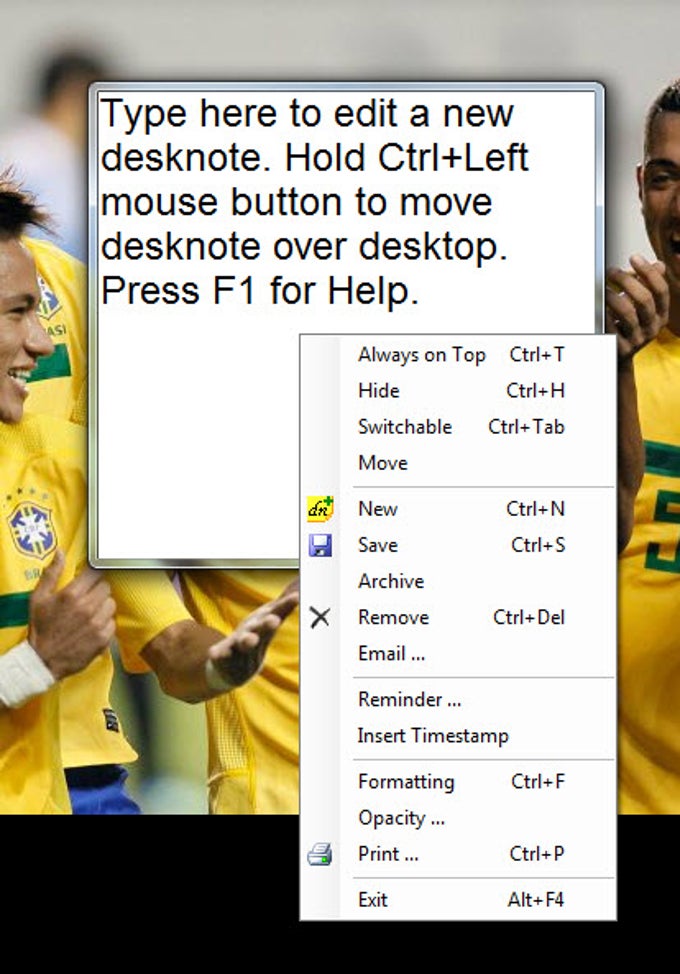The image size is (680, 974).
Task: Open the Email... dialog
Action: click(458, 653)
